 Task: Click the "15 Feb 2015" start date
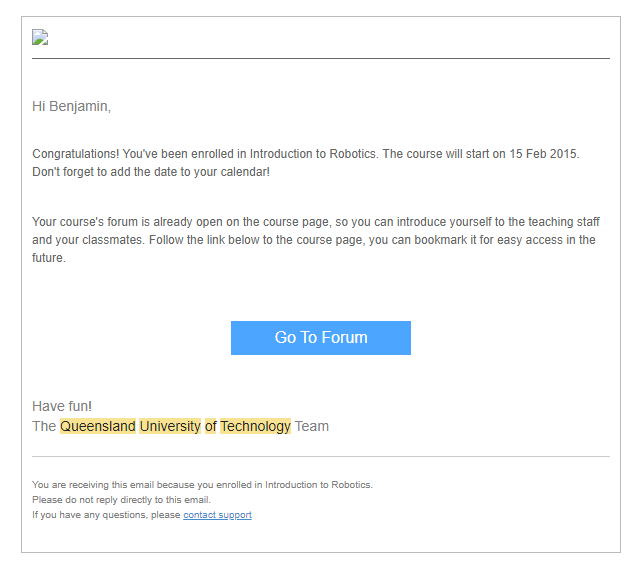(544, 154)
